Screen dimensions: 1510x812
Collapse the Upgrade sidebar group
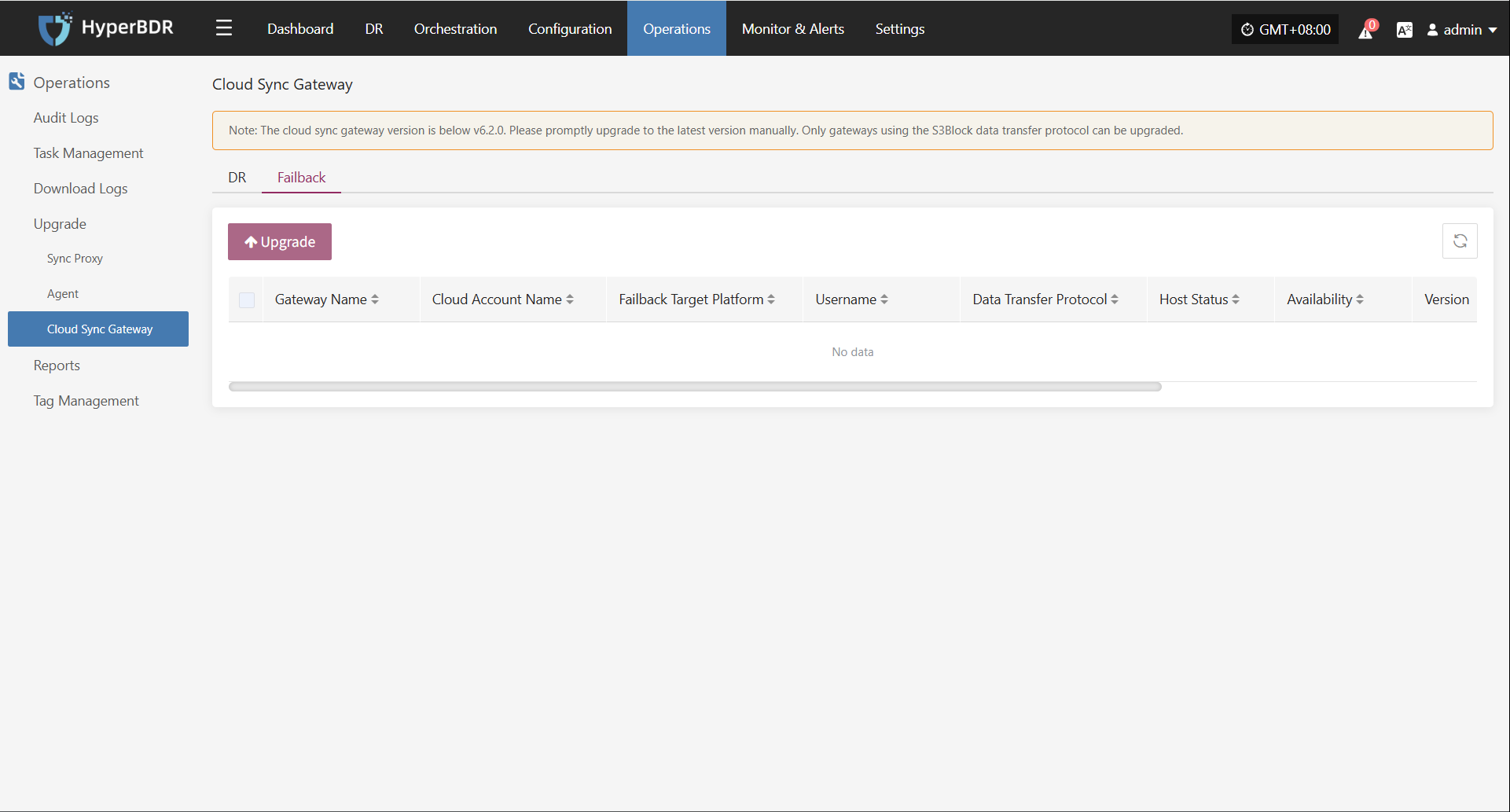point(60,223)
